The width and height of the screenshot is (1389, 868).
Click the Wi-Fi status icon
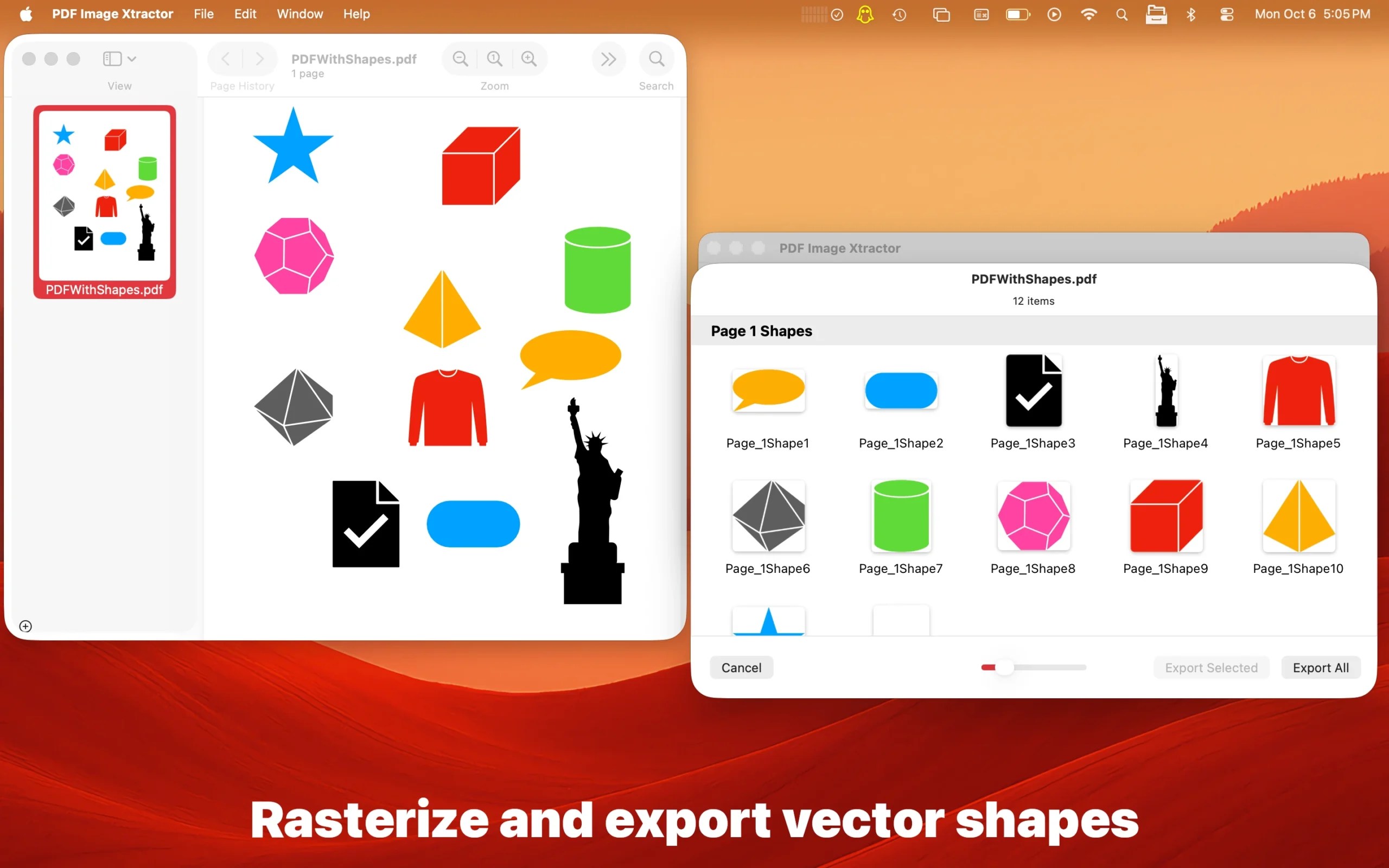click(x=1088, y=14)
